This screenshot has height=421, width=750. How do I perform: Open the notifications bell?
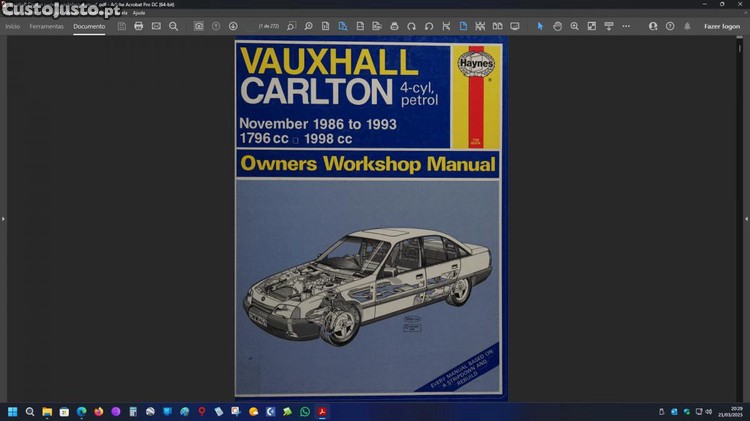(687, 26)
